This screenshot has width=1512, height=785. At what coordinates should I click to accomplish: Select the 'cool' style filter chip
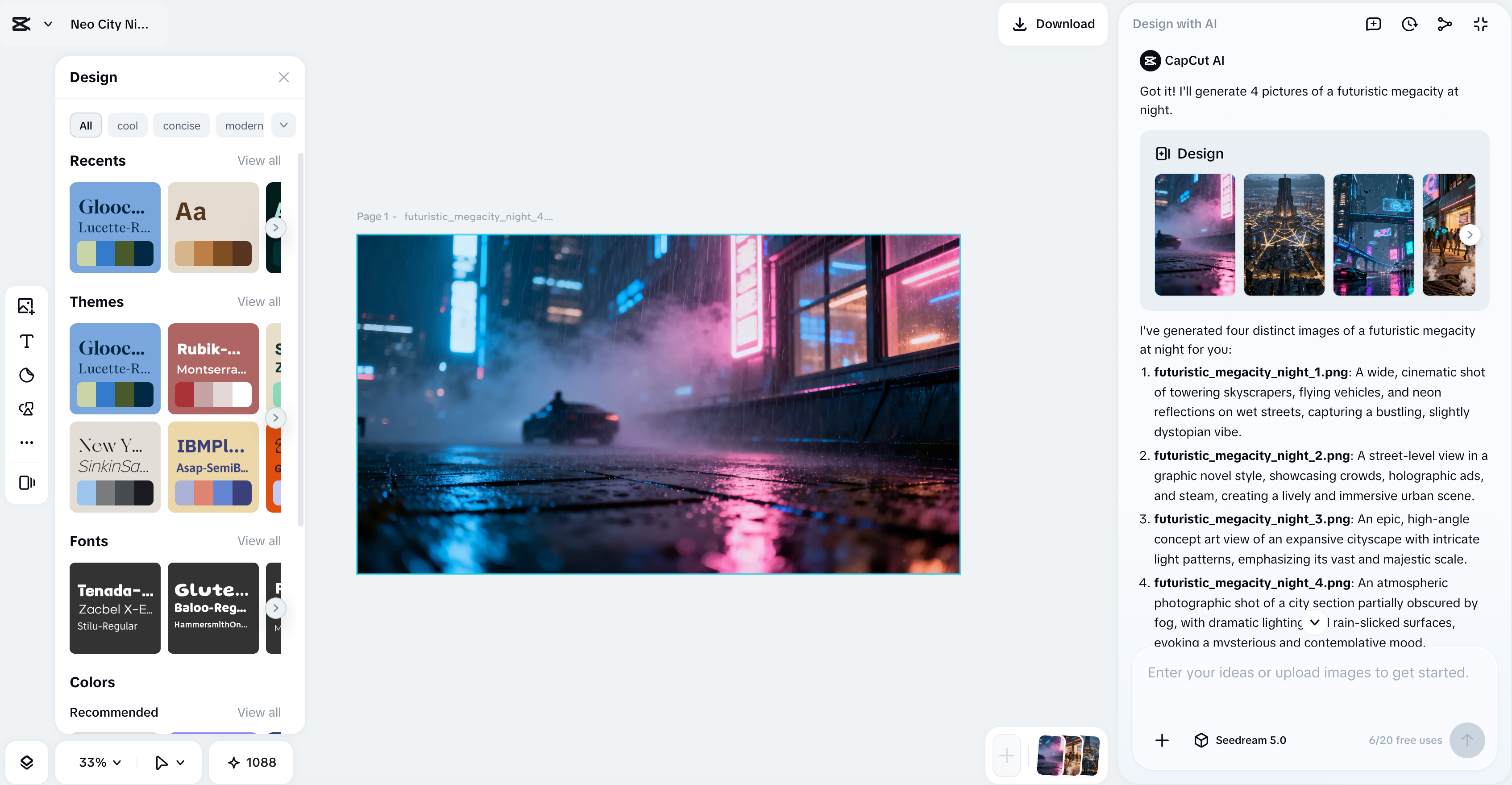tap(127, 125)
